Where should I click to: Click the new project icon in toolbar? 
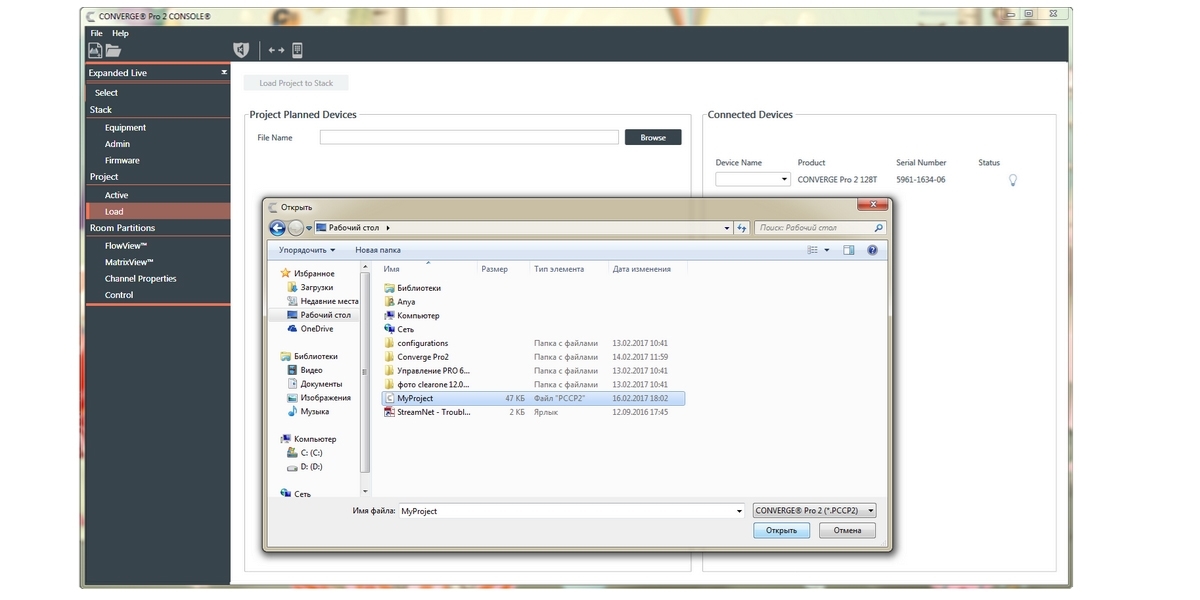pos(96,50)
